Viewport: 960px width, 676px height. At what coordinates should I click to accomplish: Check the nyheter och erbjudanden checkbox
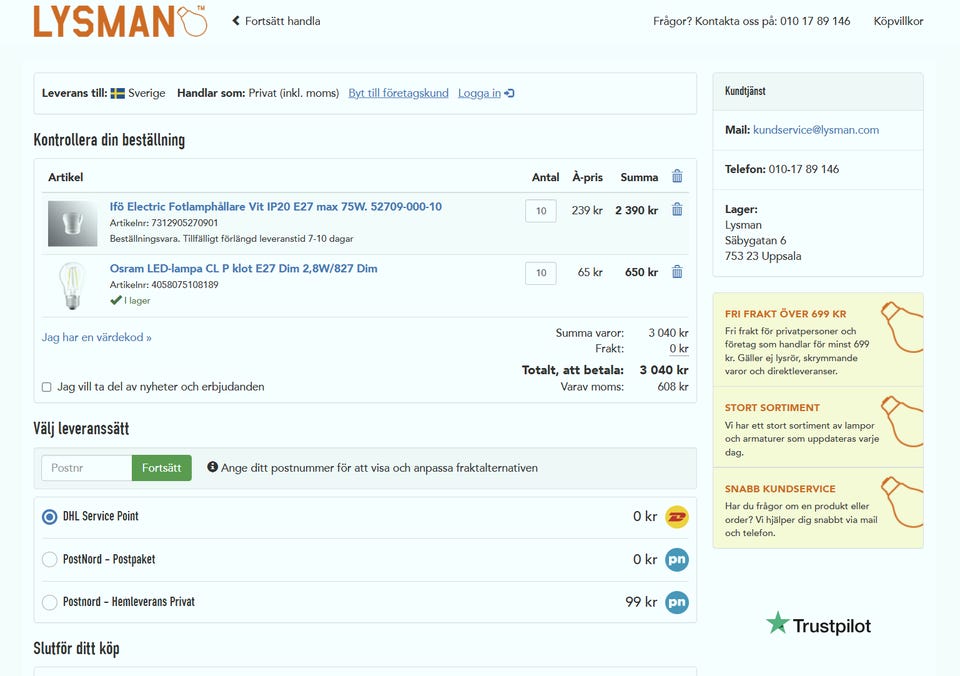[47, 387]
